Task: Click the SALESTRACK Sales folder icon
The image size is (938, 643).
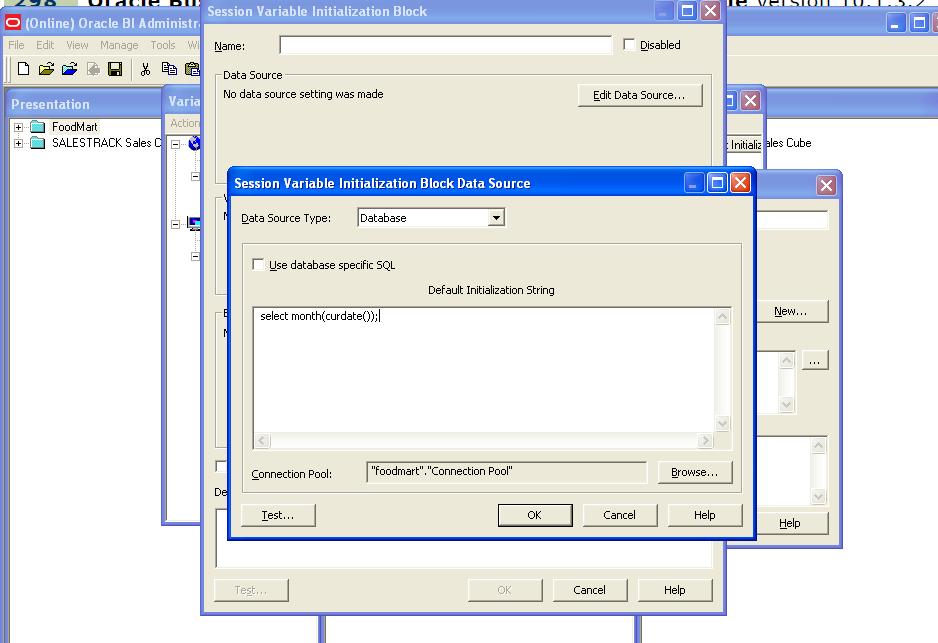Action: (38, 142)
